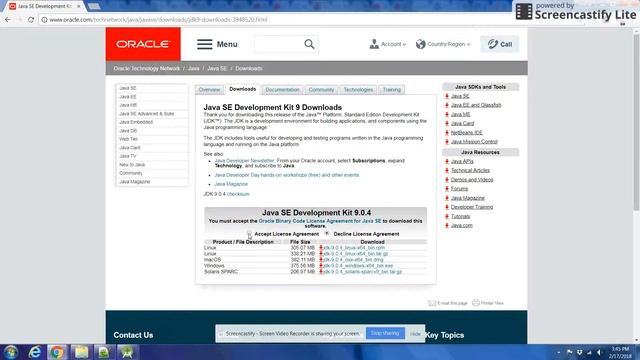Click the Oracle logo
The height and width of the screenshot is (360, 640).
143,44
